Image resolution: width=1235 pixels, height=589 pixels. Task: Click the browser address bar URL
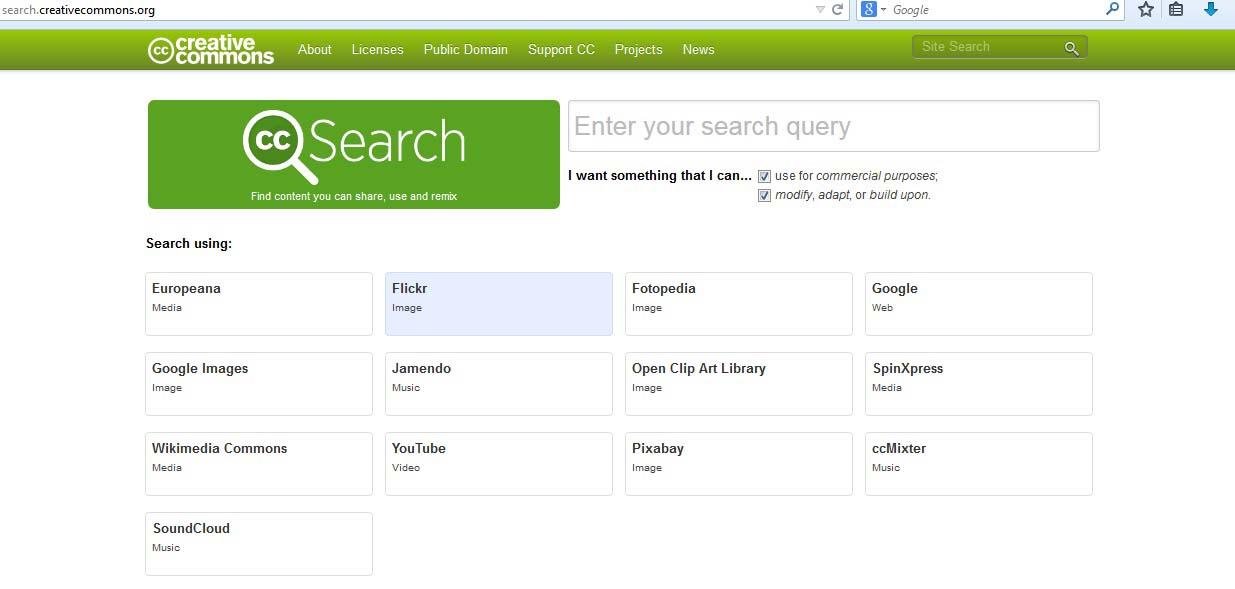79,9
